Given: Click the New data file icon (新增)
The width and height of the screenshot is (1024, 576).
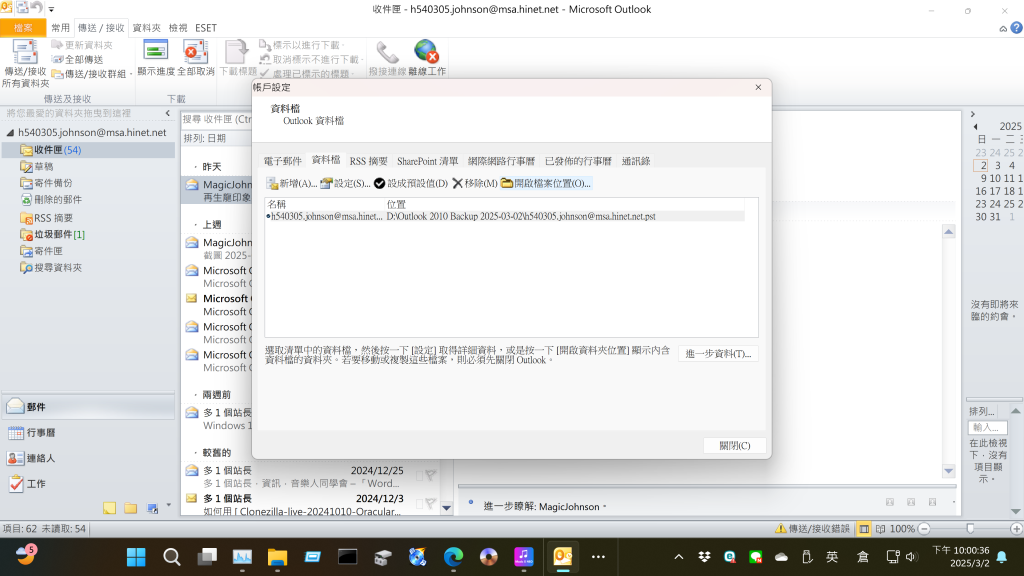Looking at the screenshot, I should pos(273,184).
